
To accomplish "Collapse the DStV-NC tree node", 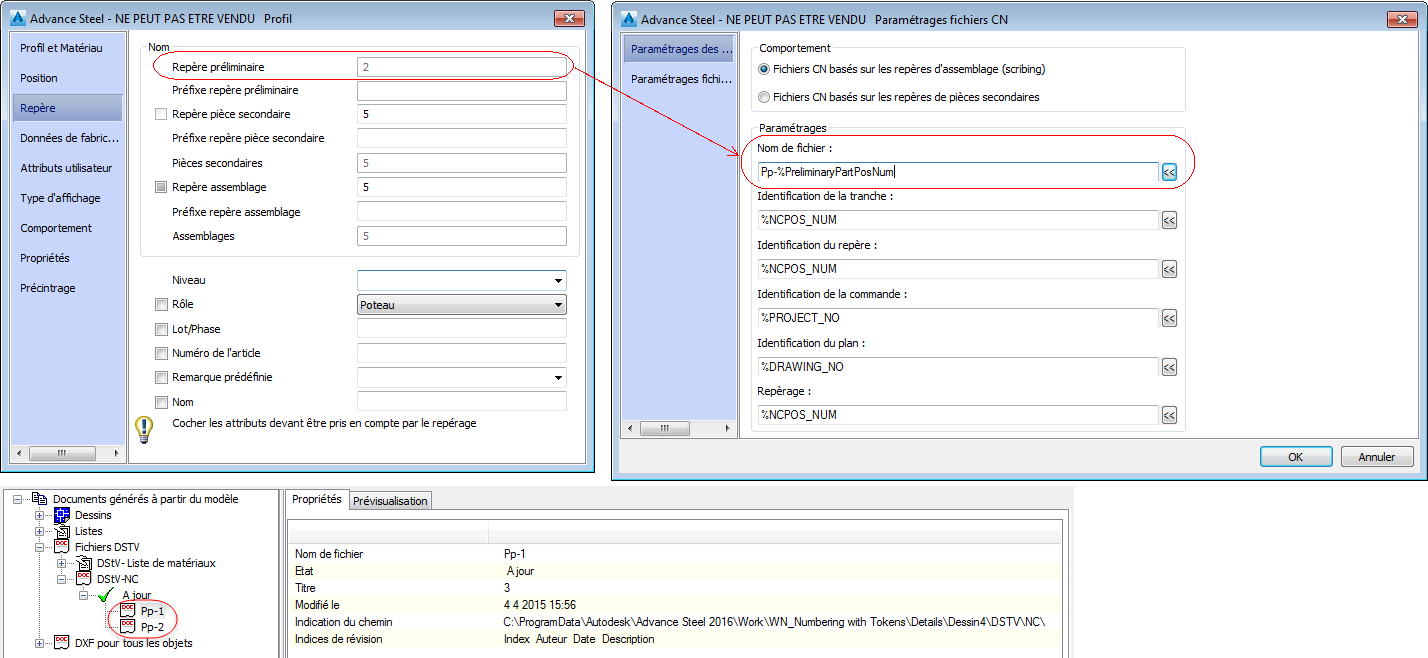I will [62, 579].
